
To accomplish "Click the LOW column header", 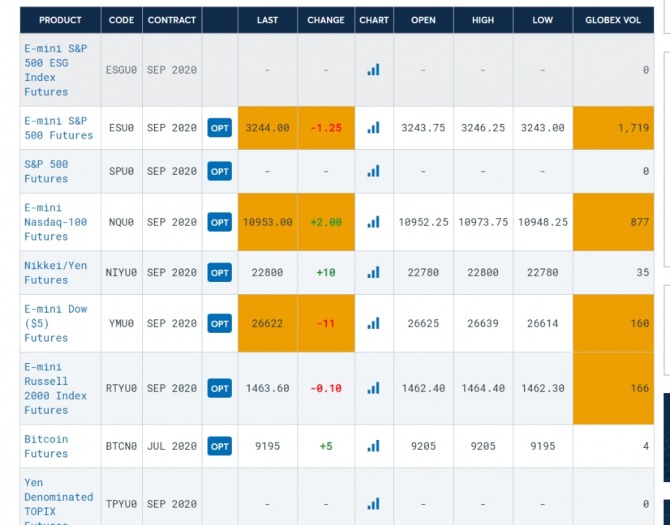I will [x=543, y=20].
